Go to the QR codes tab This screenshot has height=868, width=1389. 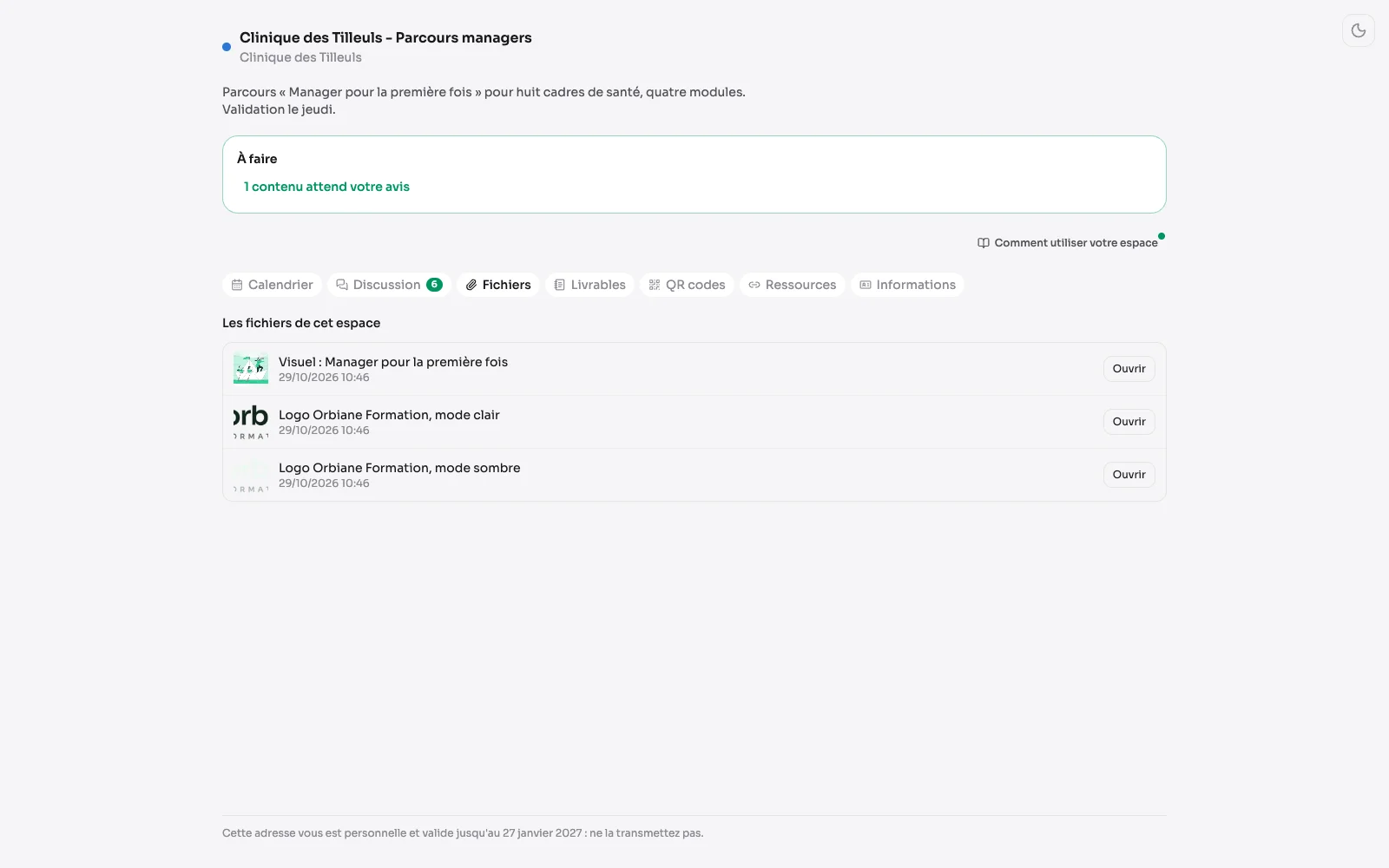click(687, 285)
